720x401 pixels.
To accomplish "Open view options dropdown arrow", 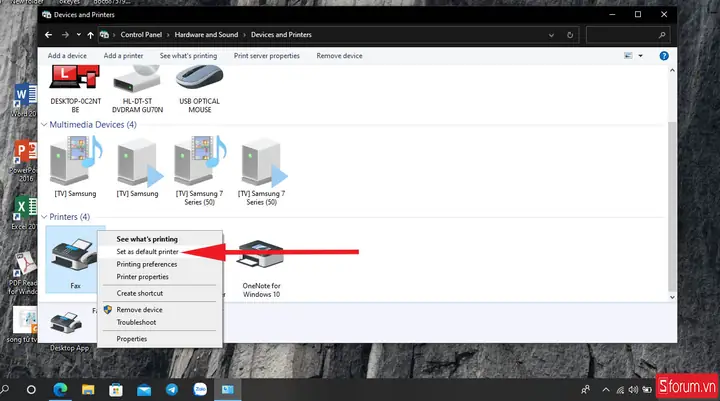I will pos(641,56).
